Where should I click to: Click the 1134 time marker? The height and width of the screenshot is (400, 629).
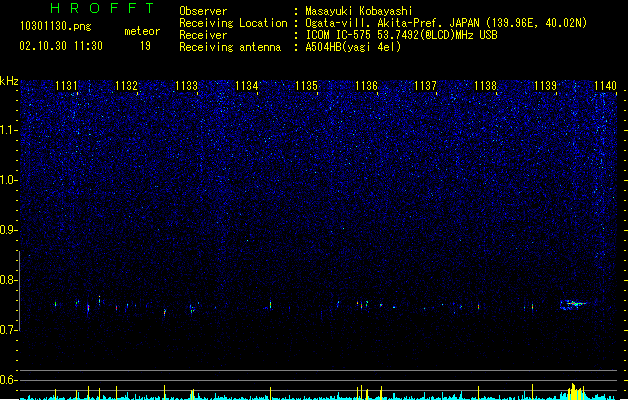click(x=247, y=86)
